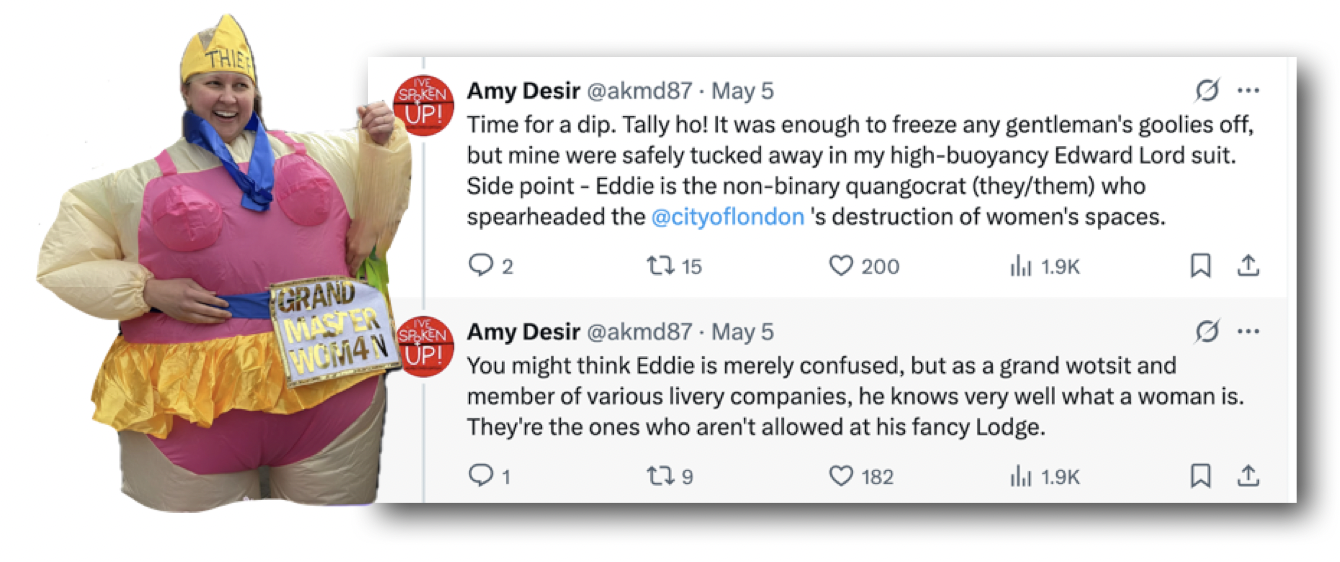Screen dimensions: 1340x562
Task: Reply to the first tweet with 2 comments
Action: coord(491,266)
